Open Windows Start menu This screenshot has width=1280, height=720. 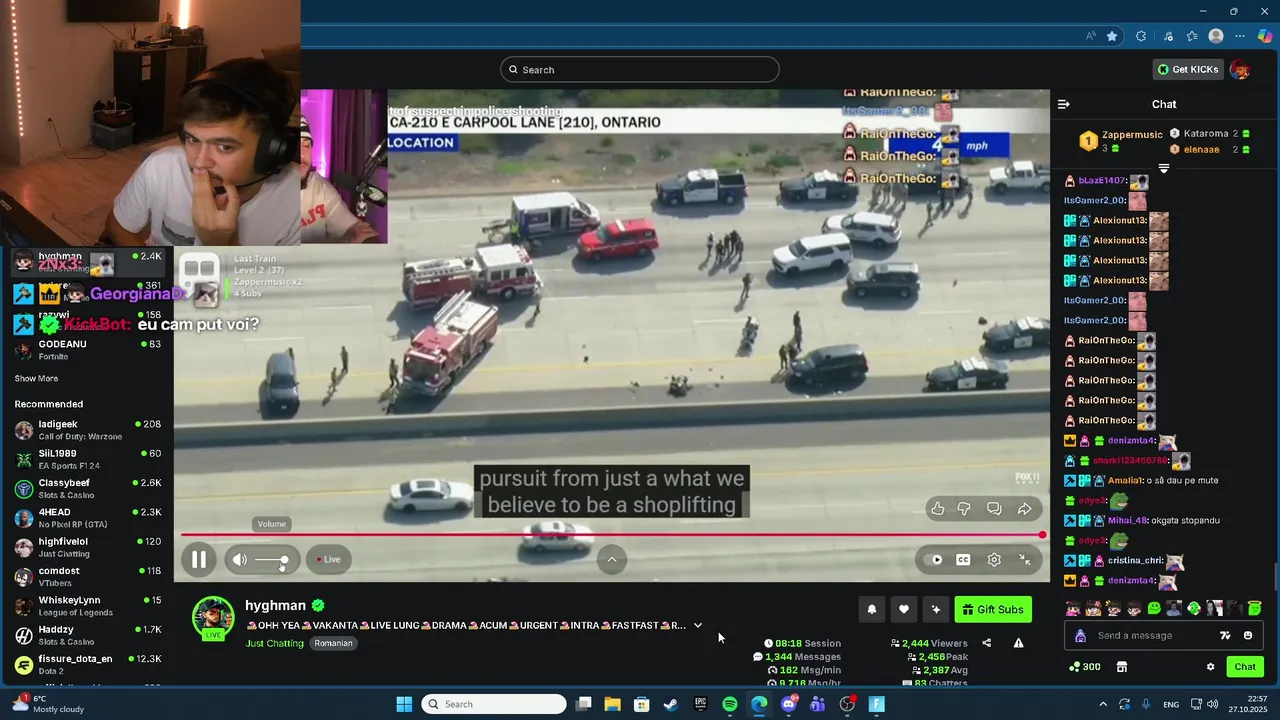(404, 704)
